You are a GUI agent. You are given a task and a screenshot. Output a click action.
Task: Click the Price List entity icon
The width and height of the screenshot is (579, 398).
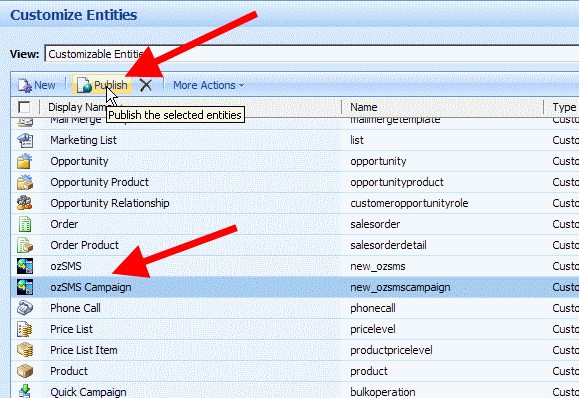click(x=25, y=329)
